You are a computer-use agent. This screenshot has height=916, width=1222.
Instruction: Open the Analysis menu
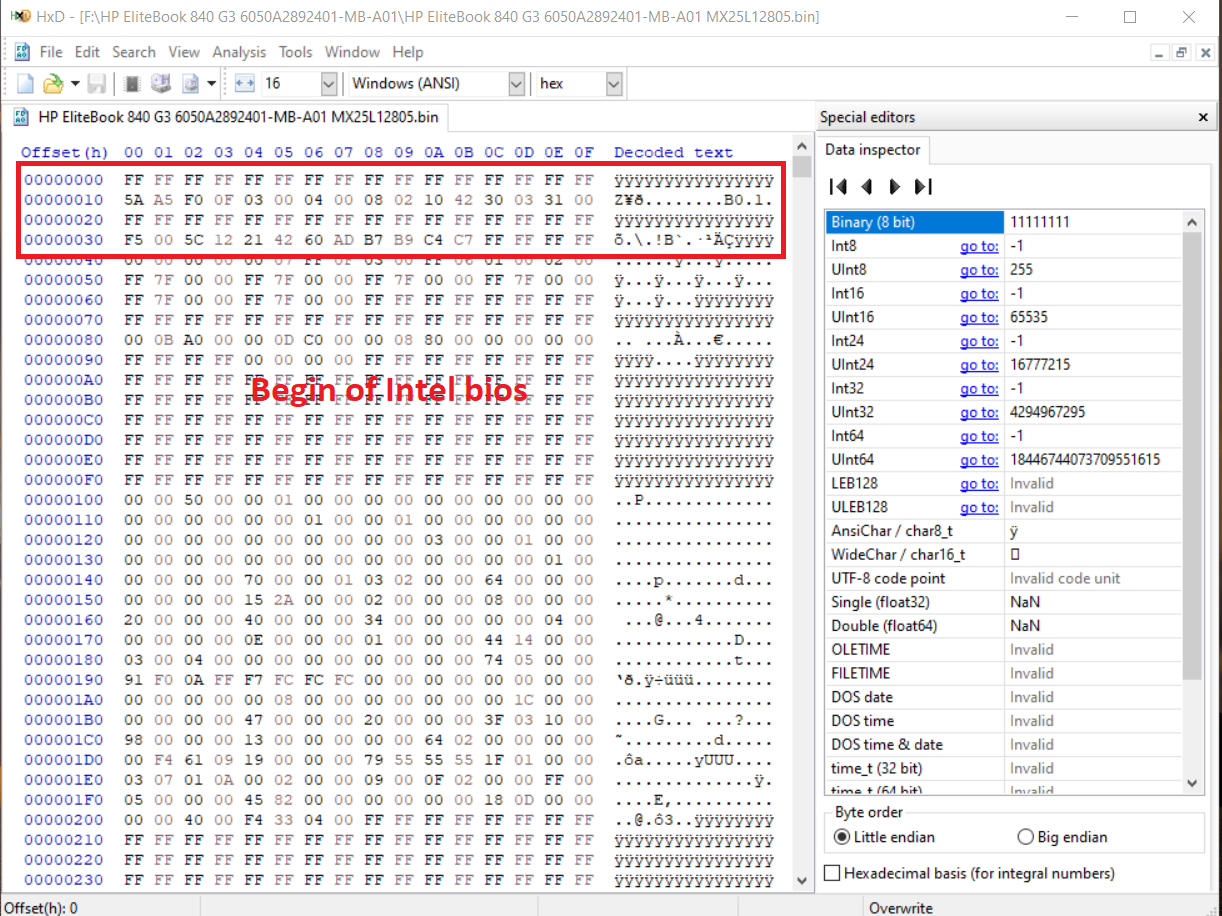click(x=239, y=52)
